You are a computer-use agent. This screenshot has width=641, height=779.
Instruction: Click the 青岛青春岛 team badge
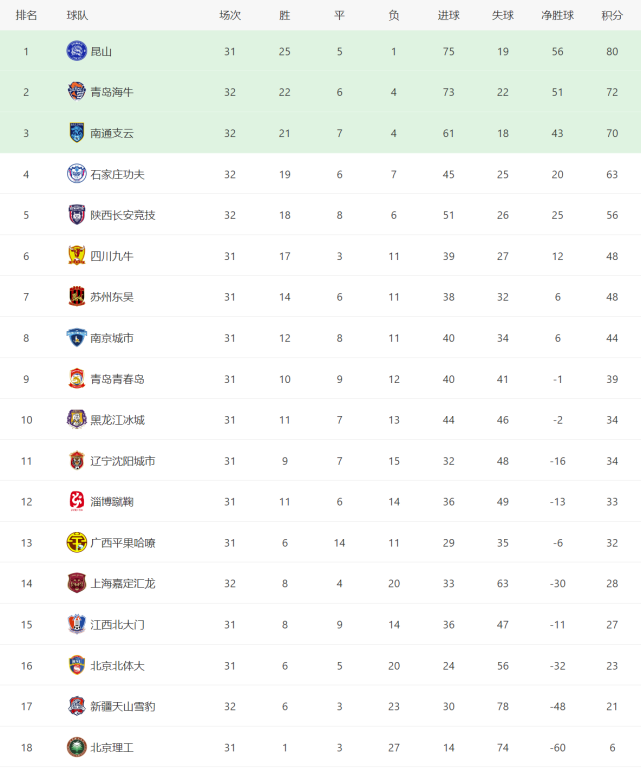coord(77,379)
